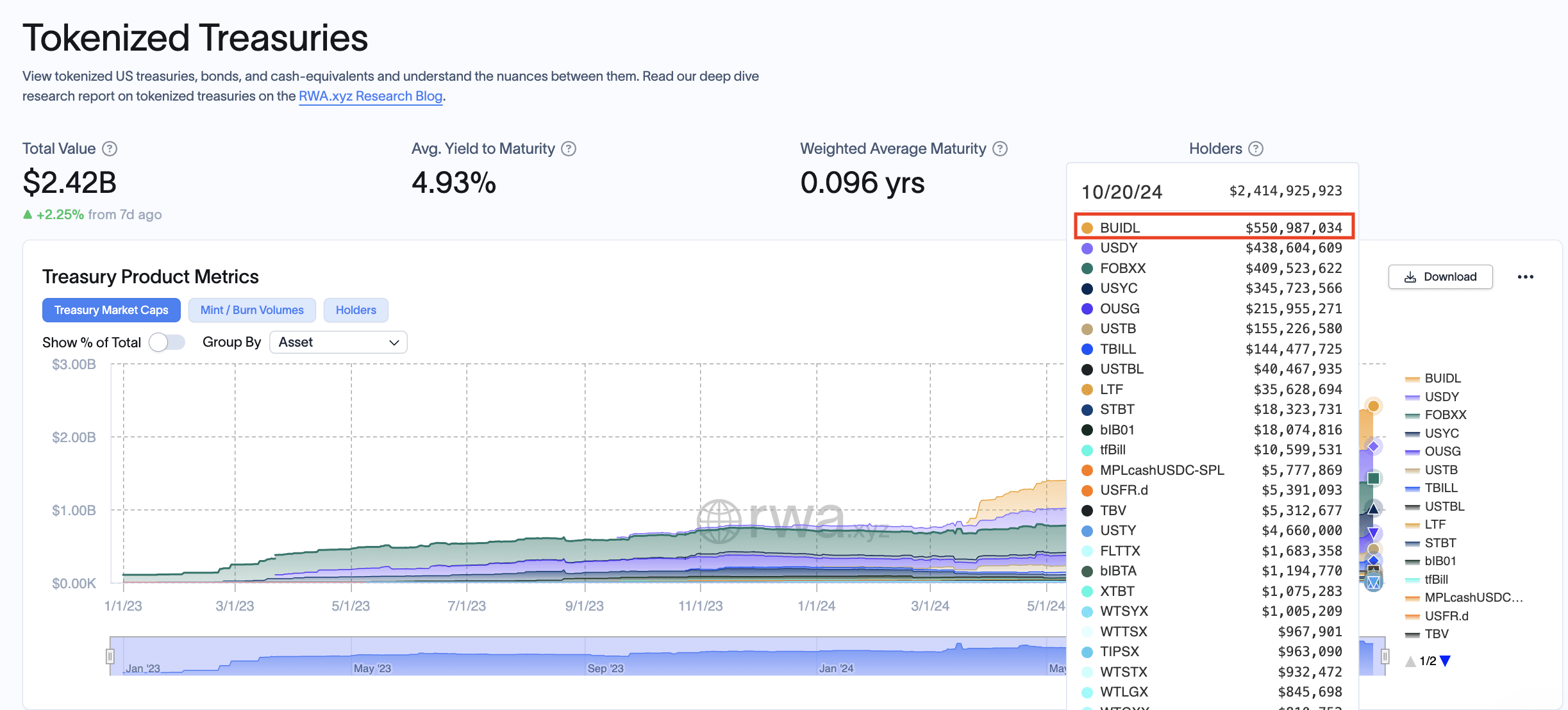The image size is (1568, 710).
Task: Click the Total Value help icon
Action: click(x=110, y=149)
